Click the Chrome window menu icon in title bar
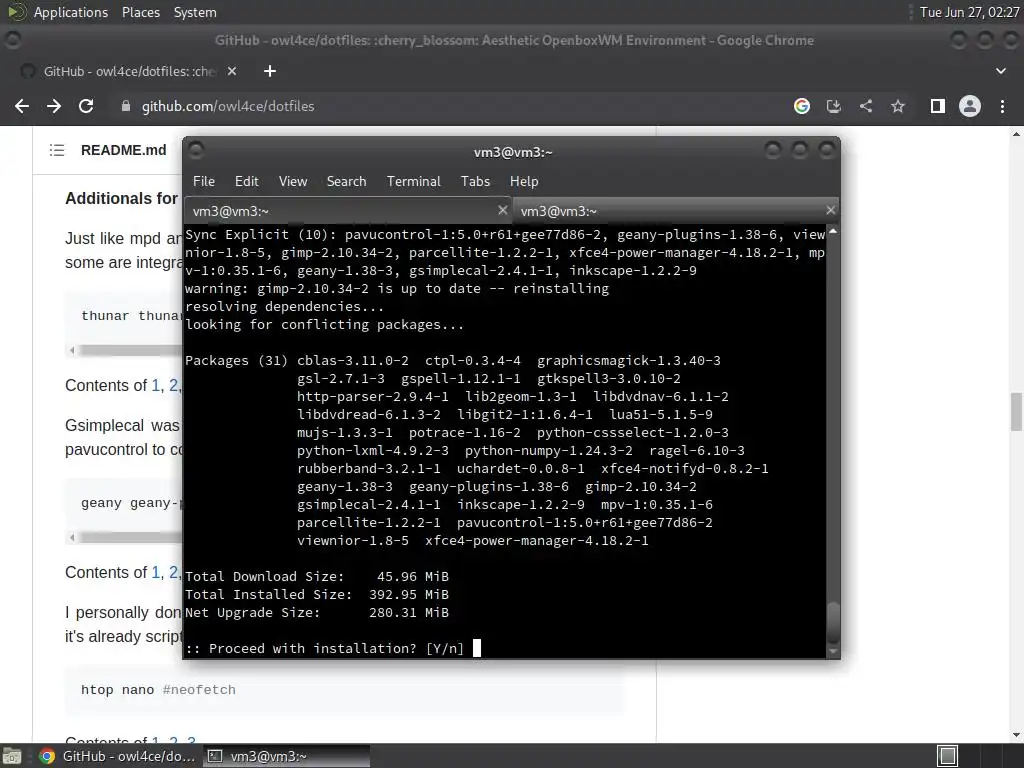Viewport: 1024px width, 768px height. coord(12,40)
